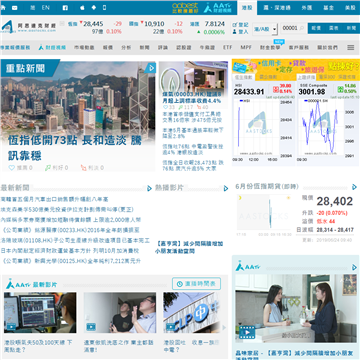Click the next arrow beside the CLP video

pos(224,328)
